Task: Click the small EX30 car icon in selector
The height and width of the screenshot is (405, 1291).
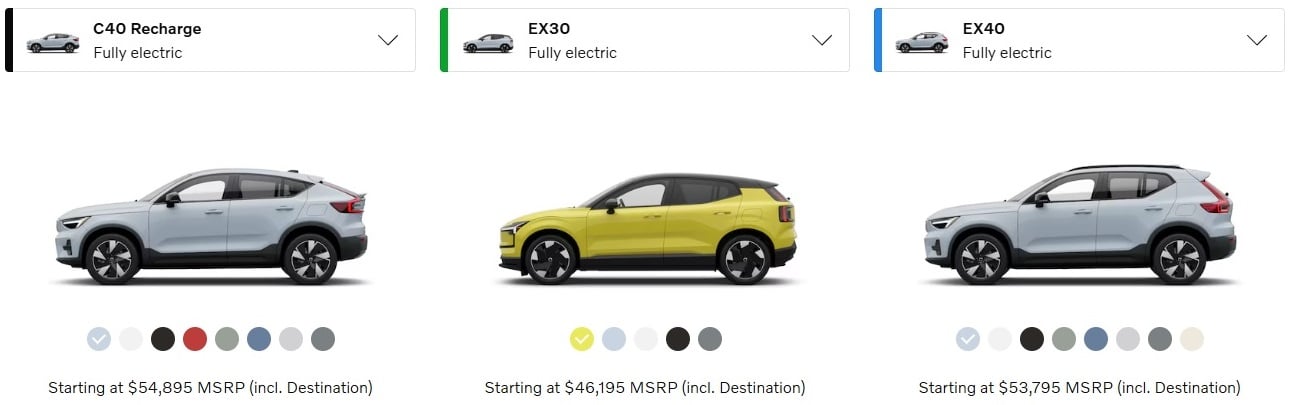Action: (x=488, y=42)
